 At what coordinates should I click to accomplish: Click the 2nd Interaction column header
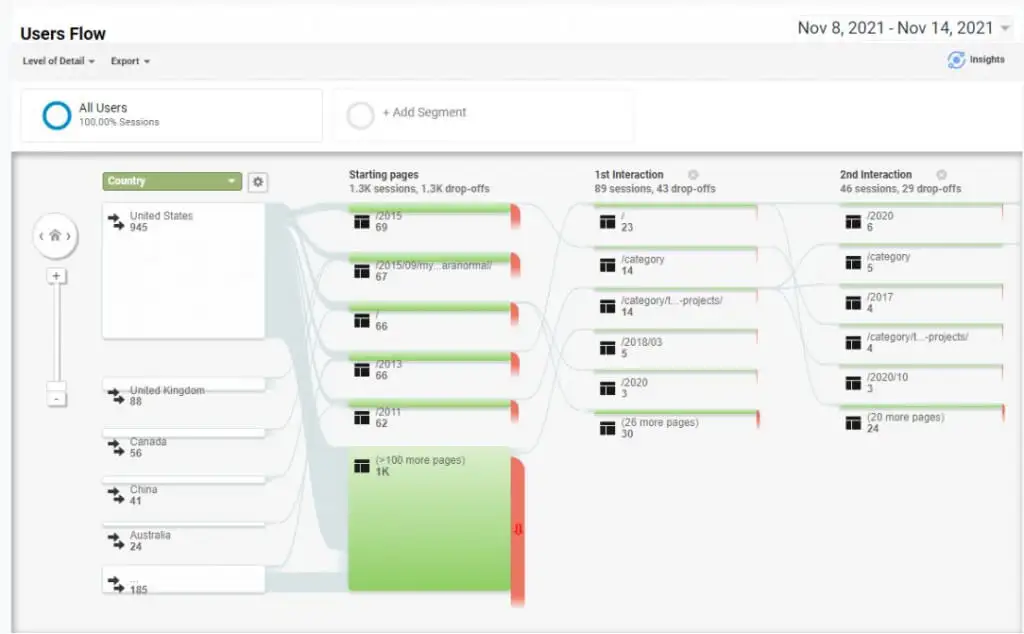[x=875, y=174]
